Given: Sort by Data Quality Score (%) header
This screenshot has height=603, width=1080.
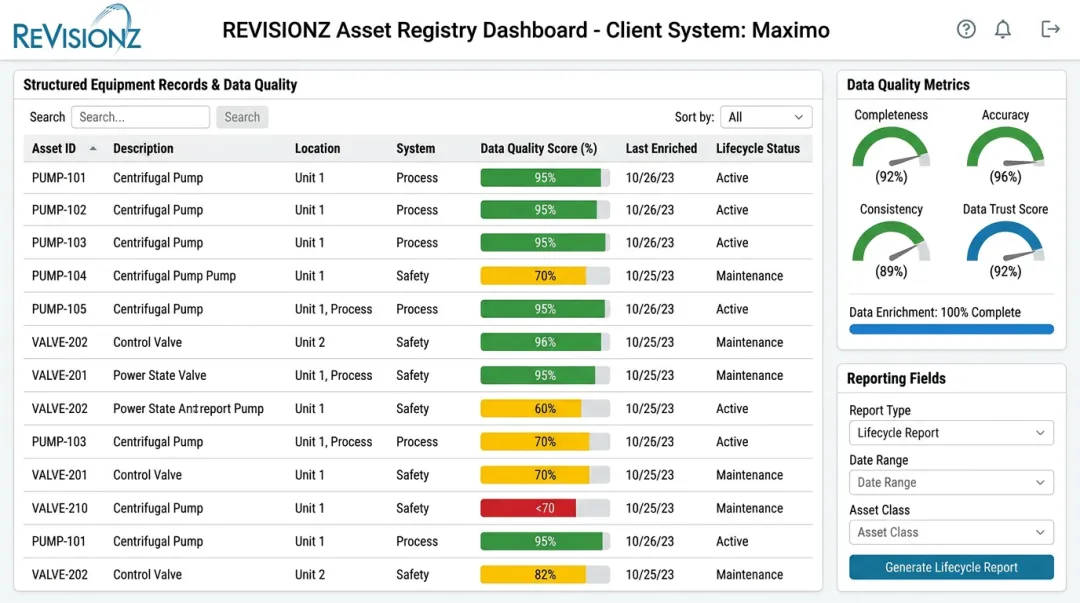Looking at the screenshot, I should click(539, 148).
